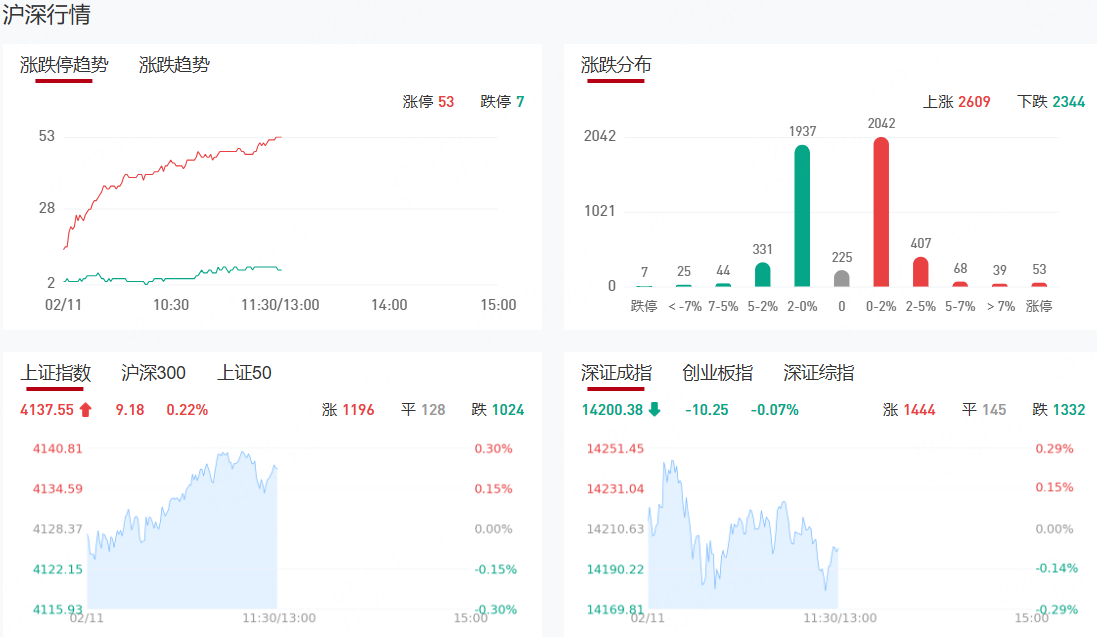Click the tall red 0-2% bar
The height and width of the screenshot is (637, 1097).
point(881,212)
